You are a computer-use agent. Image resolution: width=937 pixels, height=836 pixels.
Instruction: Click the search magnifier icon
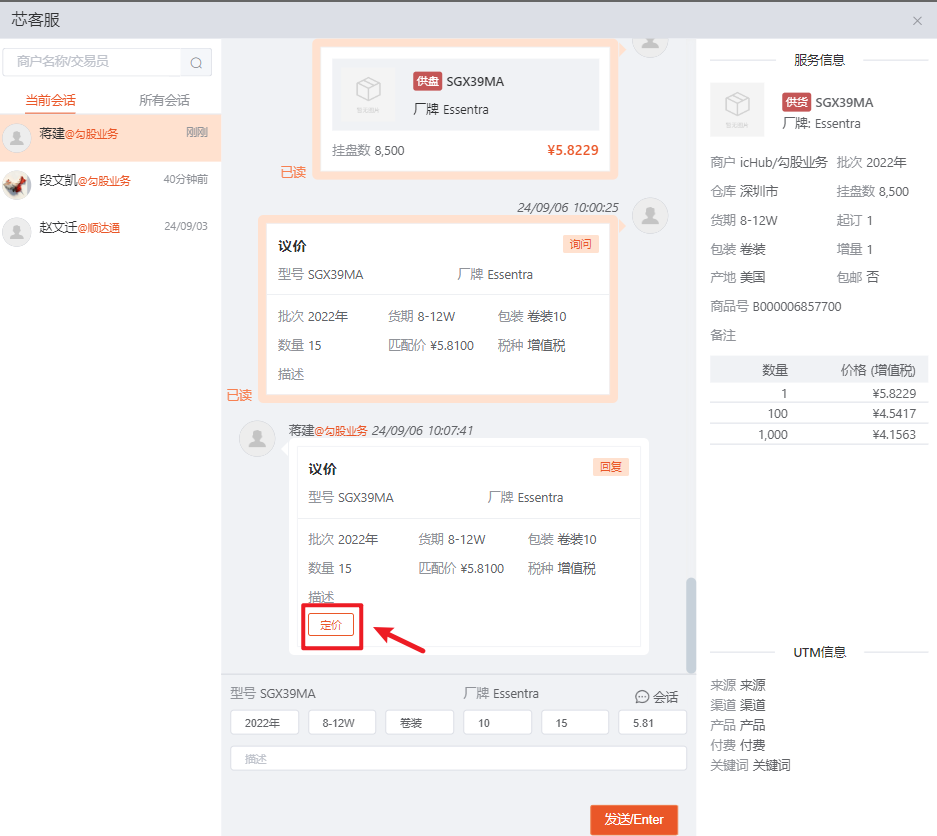click(196, 63)
